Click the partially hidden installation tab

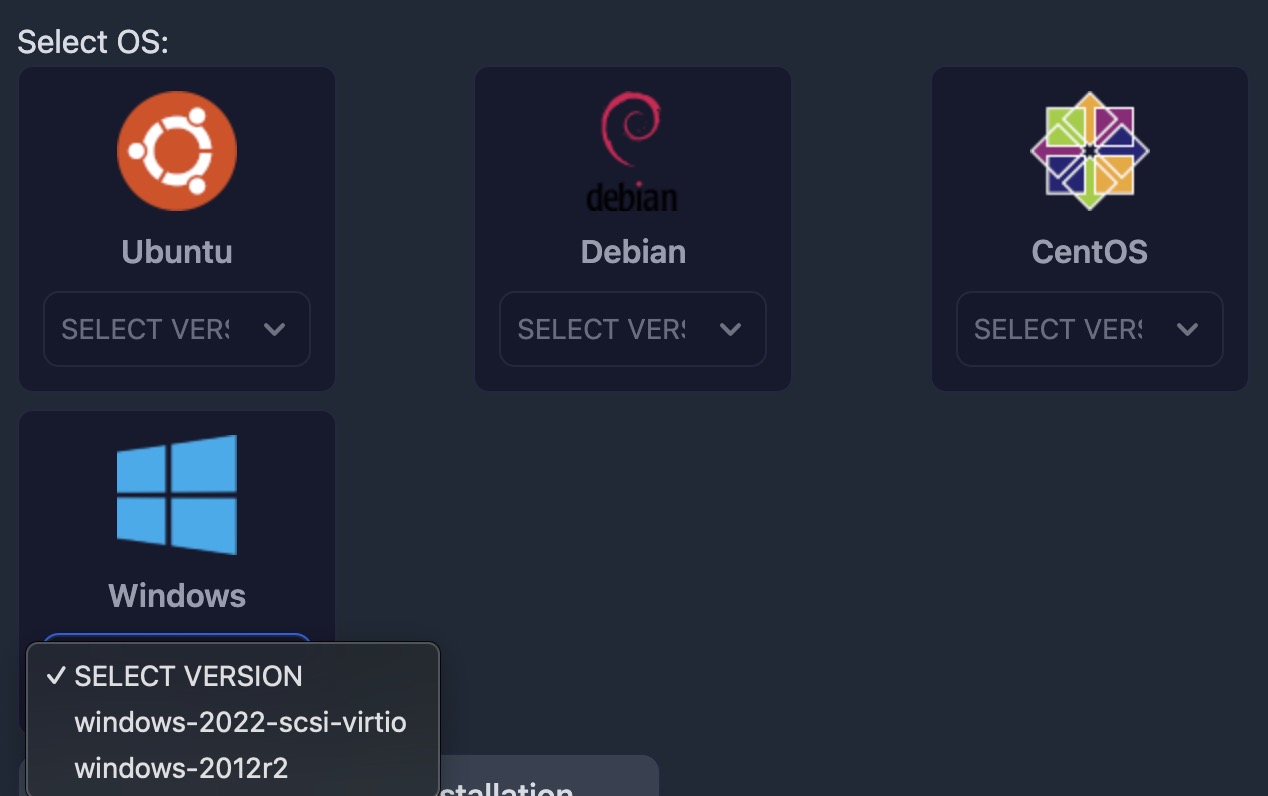pos(548,776)
